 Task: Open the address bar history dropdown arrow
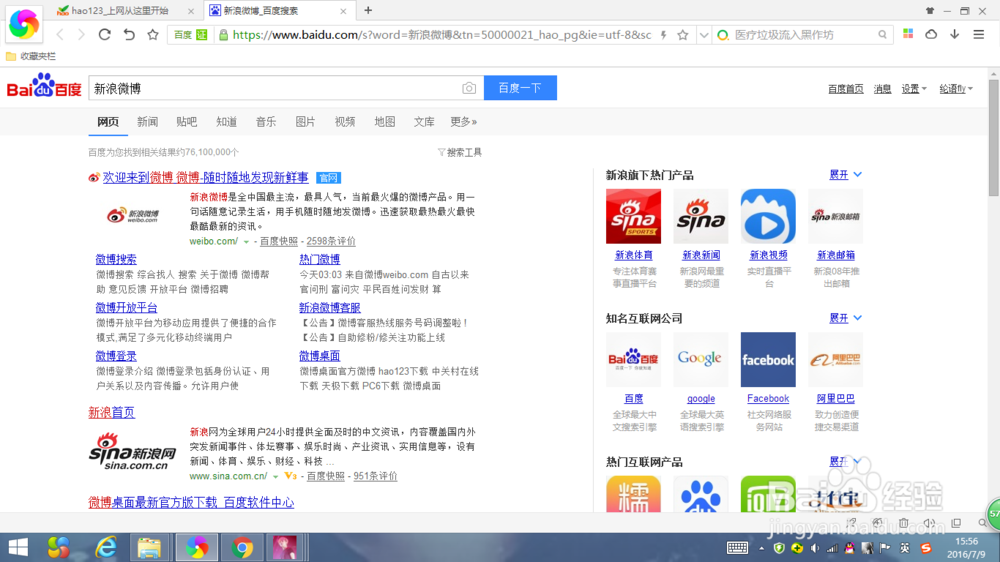pyautogui.click(x=703, y=35)
